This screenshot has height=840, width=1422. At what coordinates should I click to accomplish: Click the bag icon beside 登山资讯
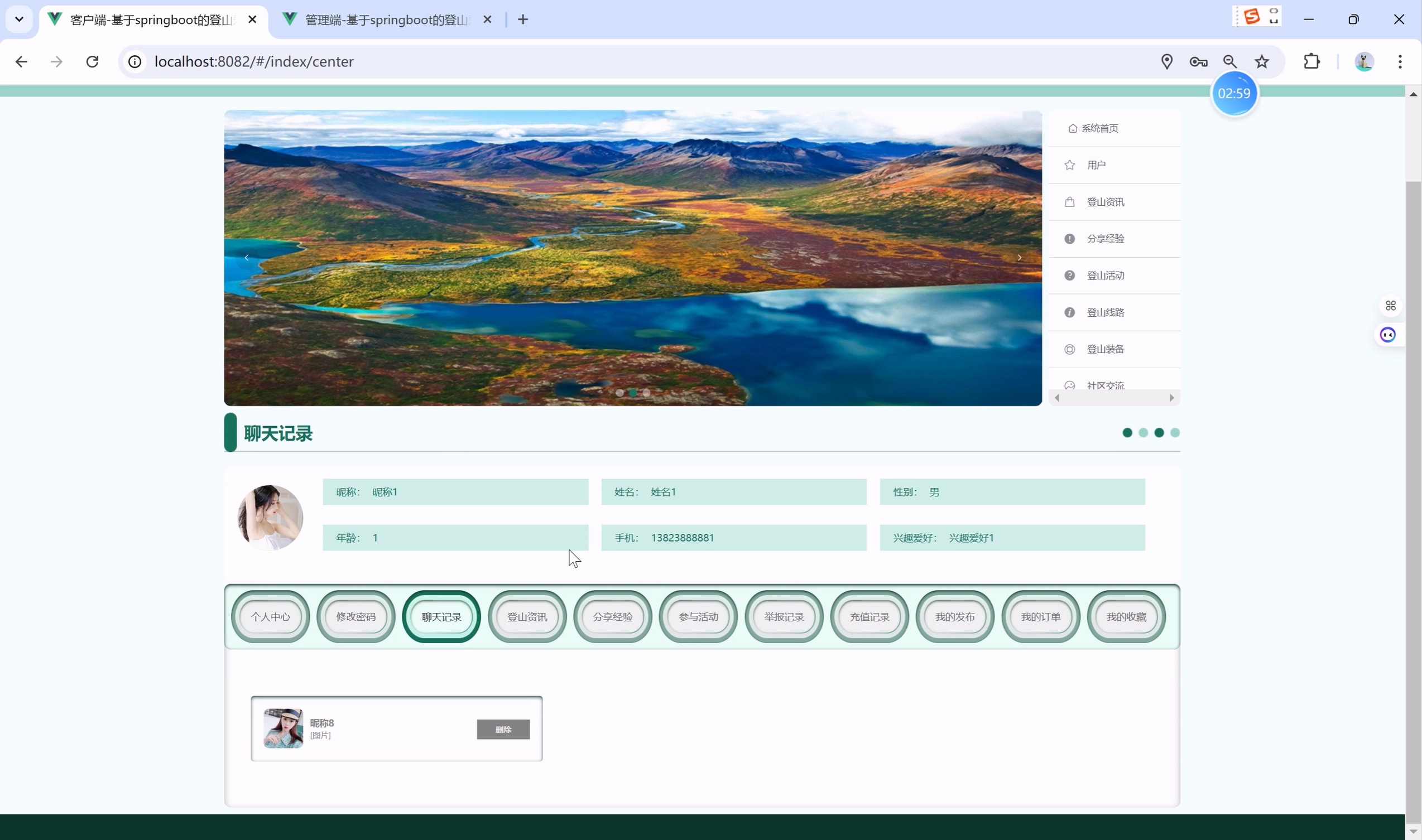(x=1069, y=202)
